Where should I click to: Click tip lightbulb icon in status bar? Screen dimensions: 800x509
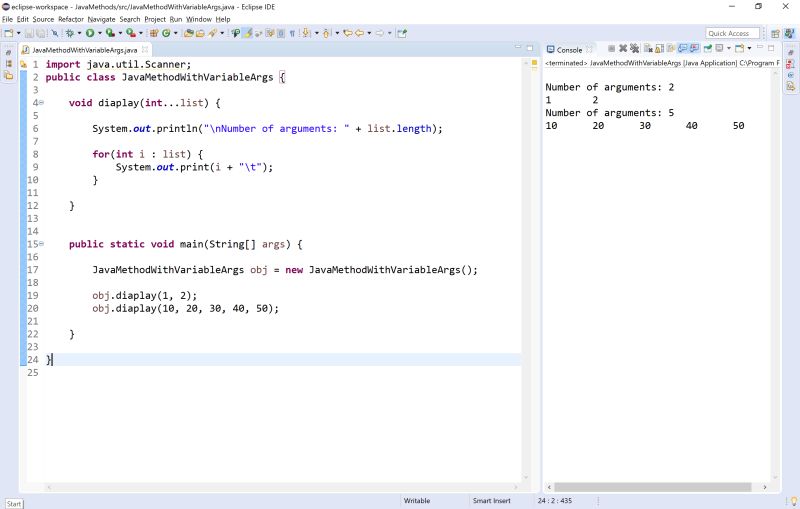(x=794, y=501)
